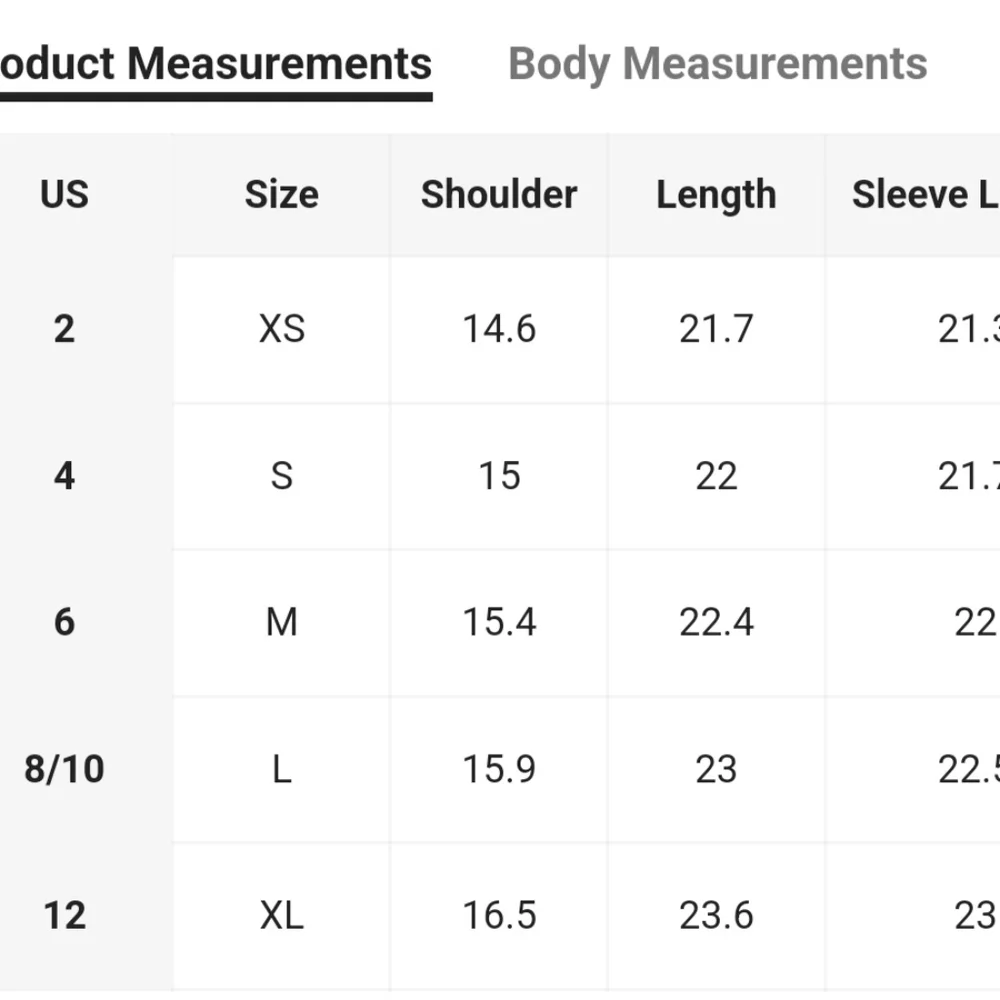Image resolution: width=1000 pixels, height=1000 pixels.
Task: Click US size 12 row label
Action: [64, 915]
